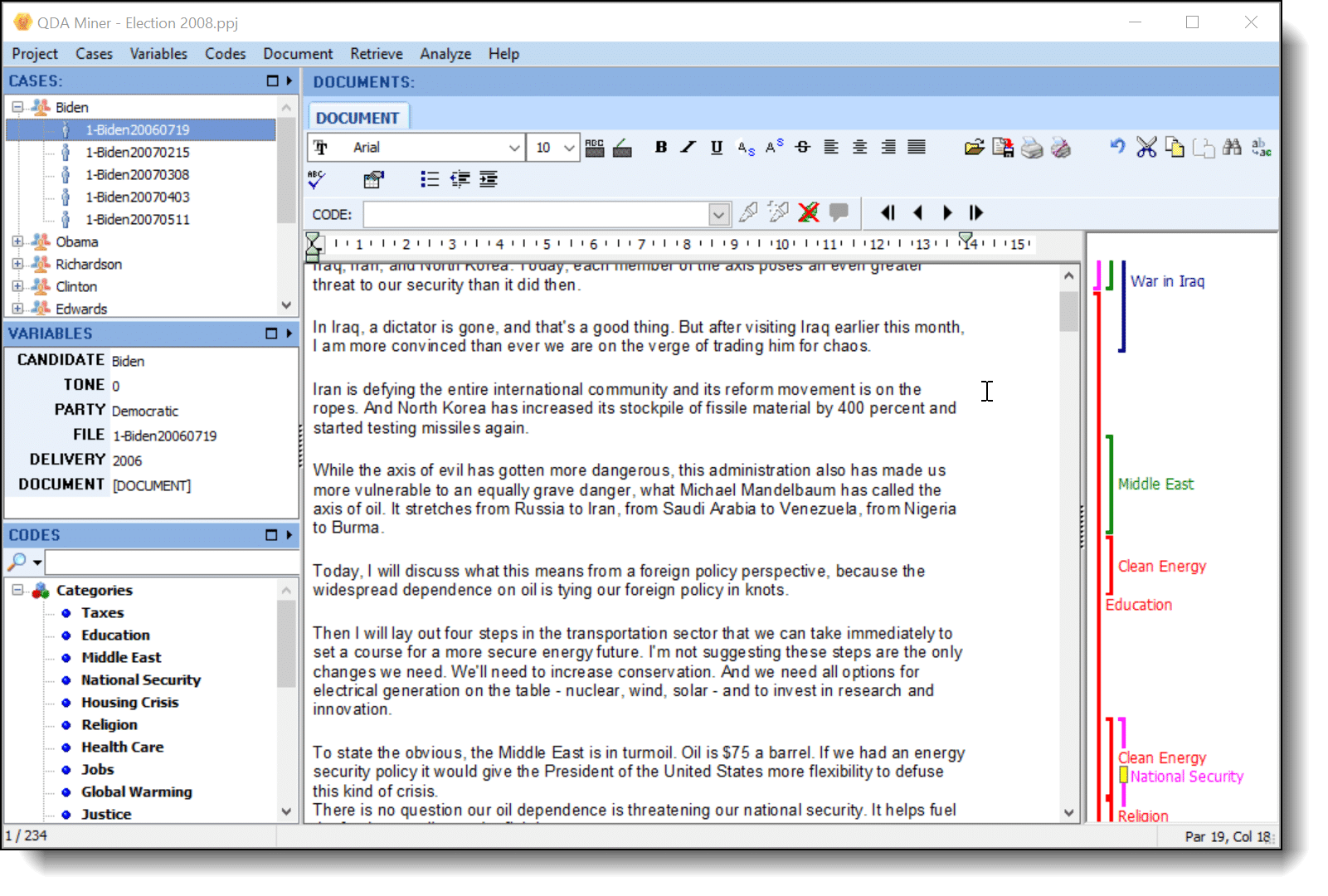
Task: Open the CODE selection dropdown
Action: click(x=719, y=215)
